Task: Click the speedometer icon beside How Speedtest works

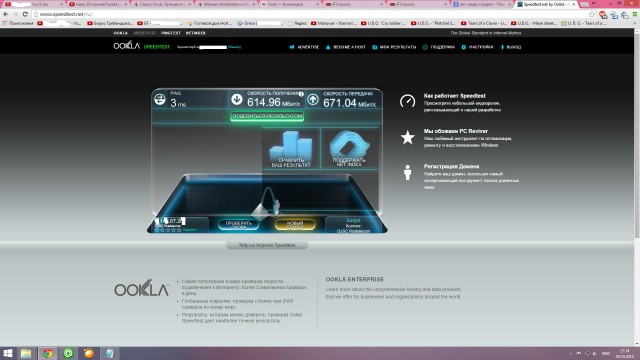Action: click(x=407, y=101)
